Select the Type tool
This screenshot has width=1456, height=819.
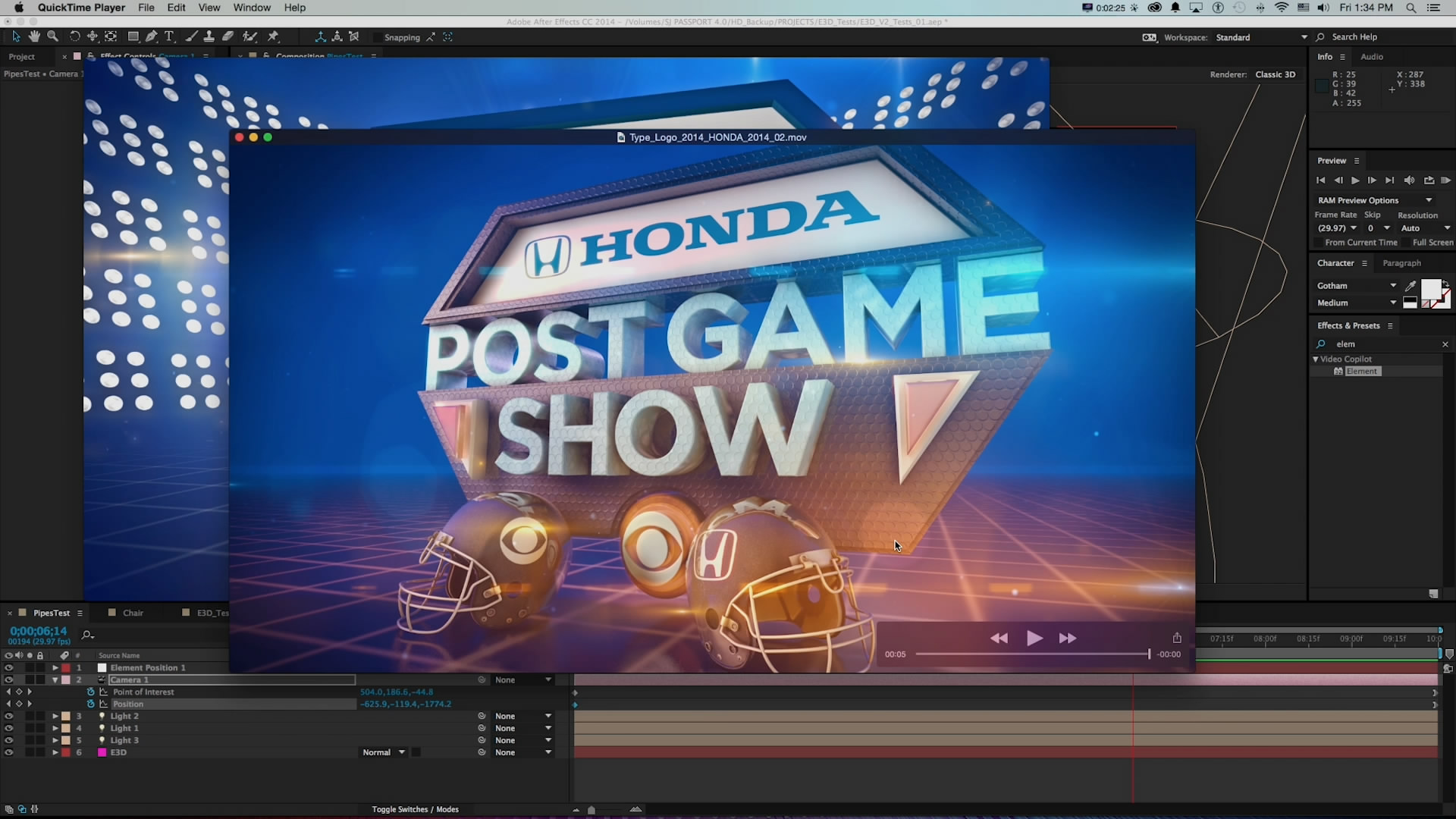click(169, 36)
